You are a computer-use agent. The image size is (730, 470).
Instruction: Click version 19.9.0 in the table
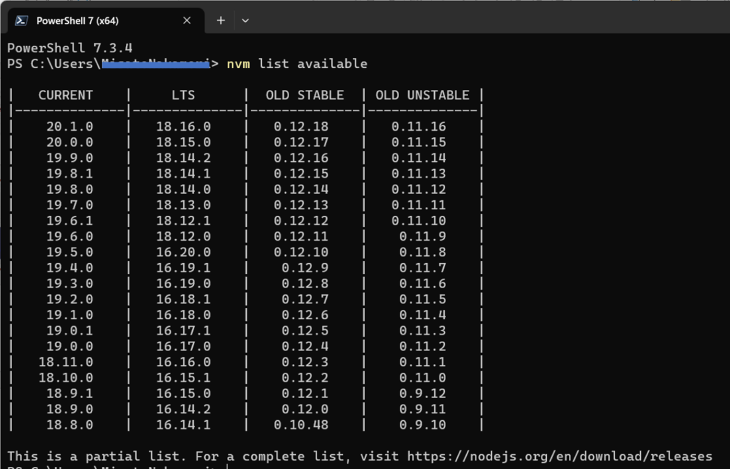click(x=69, y=158)
